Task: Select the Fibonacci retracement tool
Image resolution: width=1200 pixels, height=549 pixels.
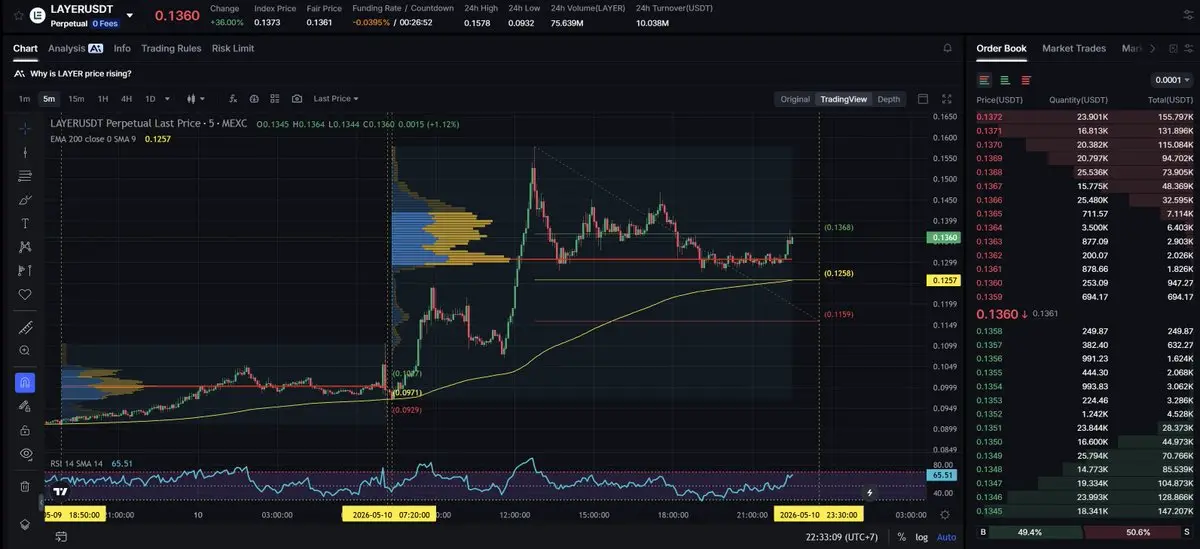Action: 25,176
